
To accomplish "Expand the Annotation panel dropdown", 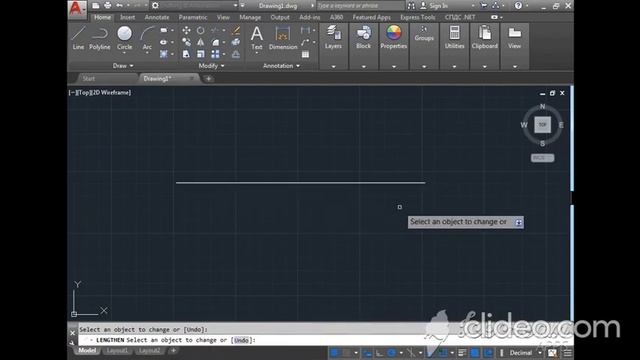I will (281, 66).
